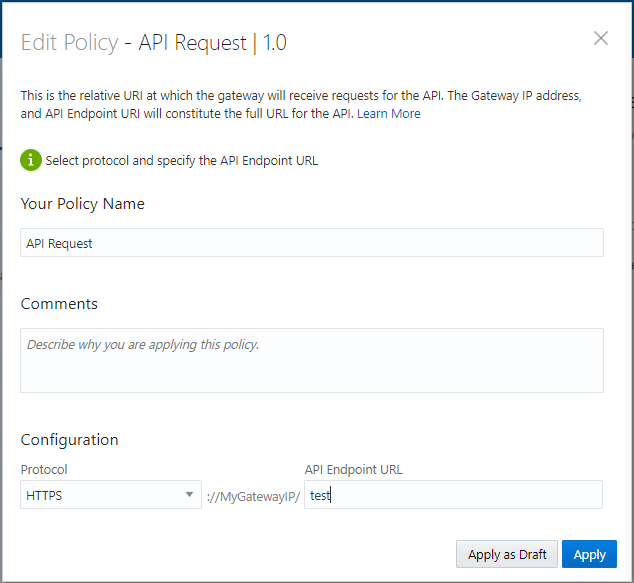Click the 1.0 version number in title
Viewport: 634px width, 583px height.
coord(274,42)
